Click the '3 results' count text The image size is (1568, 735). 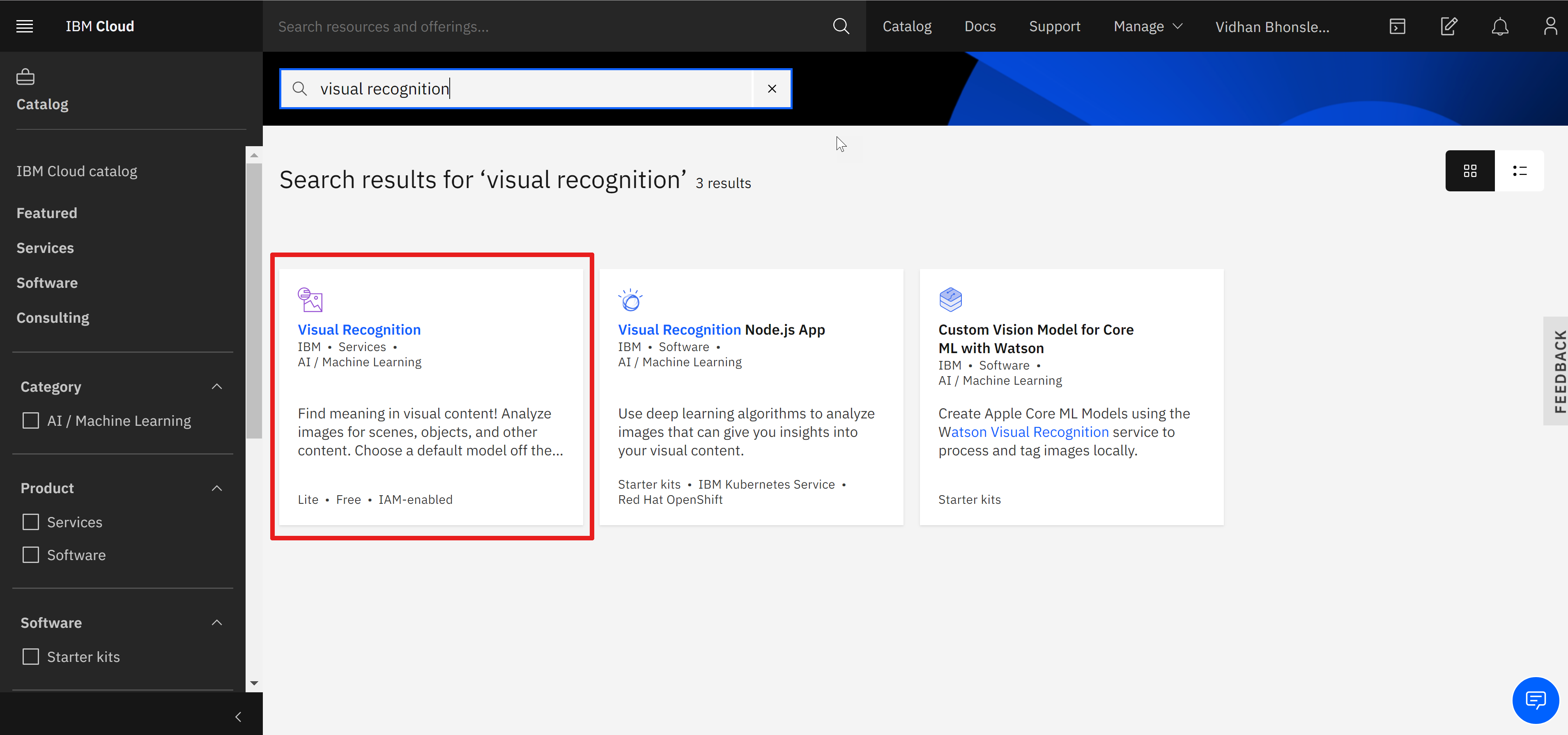723,183
